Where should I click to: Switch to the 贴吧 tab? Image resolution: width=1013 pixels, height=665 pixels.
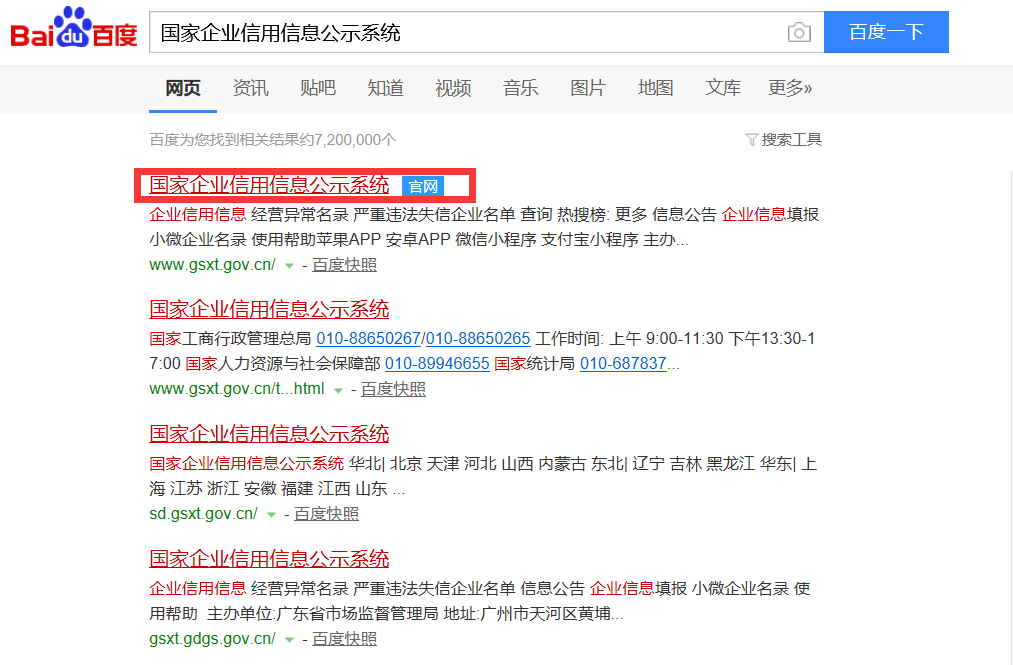pos(318,88)
